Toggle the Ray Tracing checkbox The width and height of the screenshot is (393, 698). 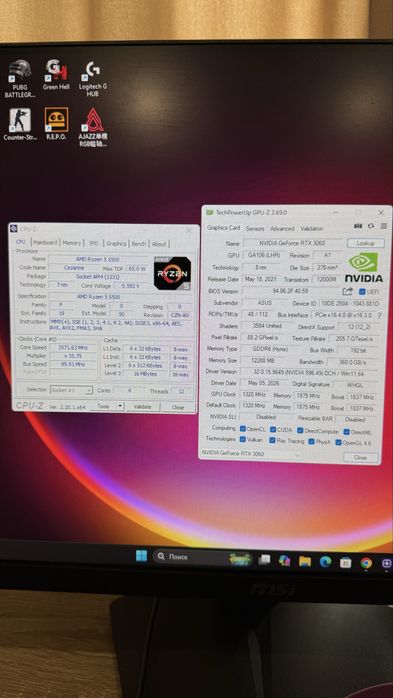pos(272,440)
